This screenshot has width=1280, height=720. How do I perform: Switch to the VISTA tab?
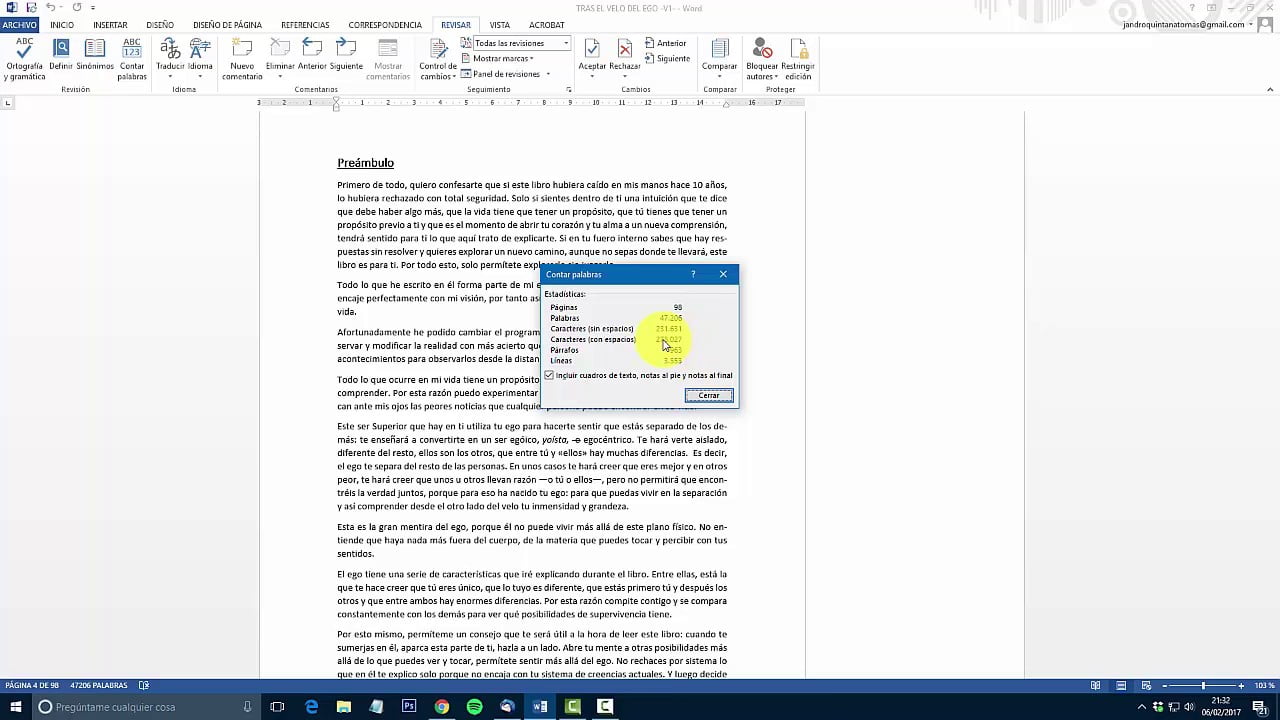pyautogui.click(x=499, y=25)
